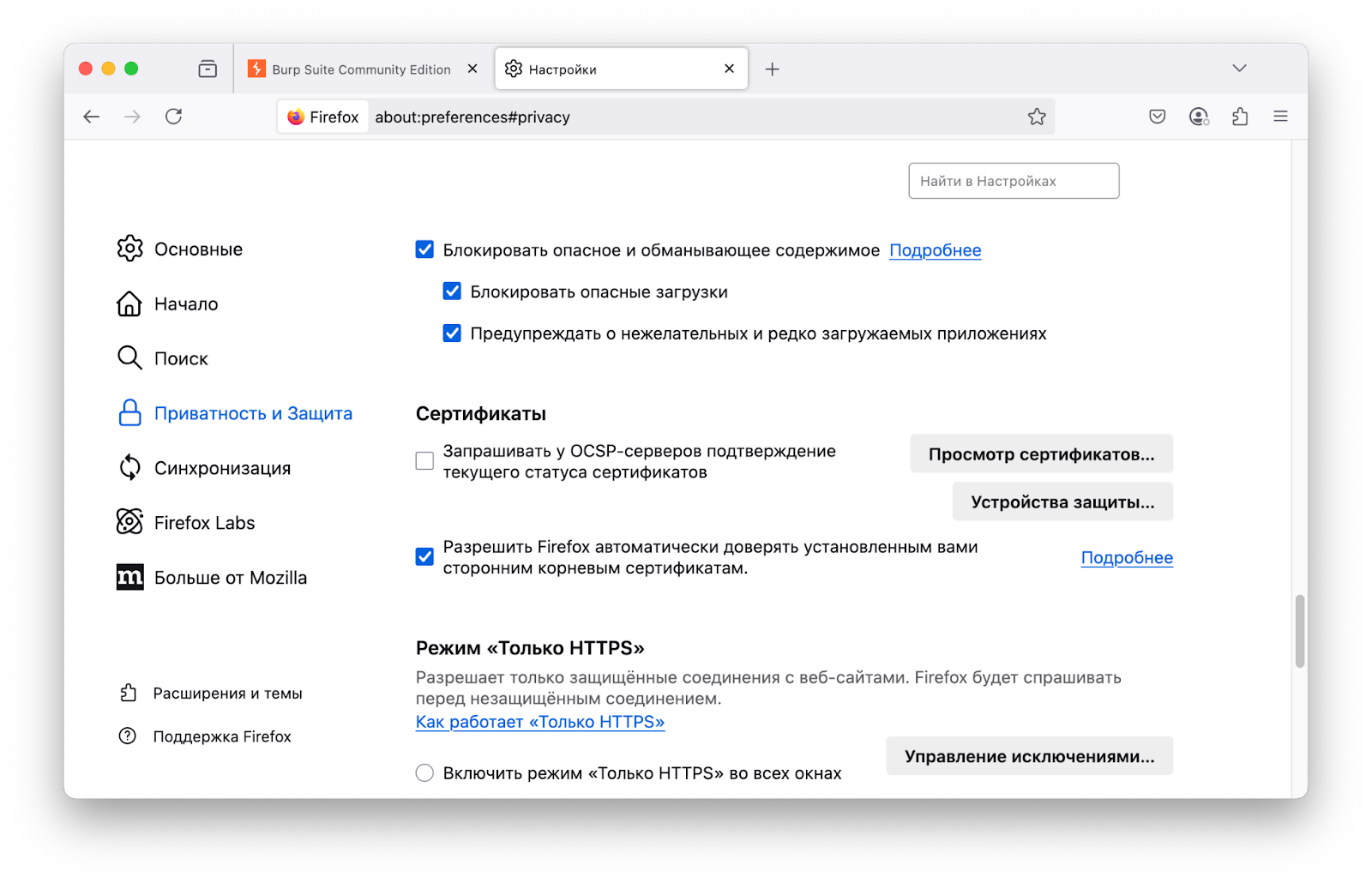Select Приватность и Защита category label

(x=253, y=413)
